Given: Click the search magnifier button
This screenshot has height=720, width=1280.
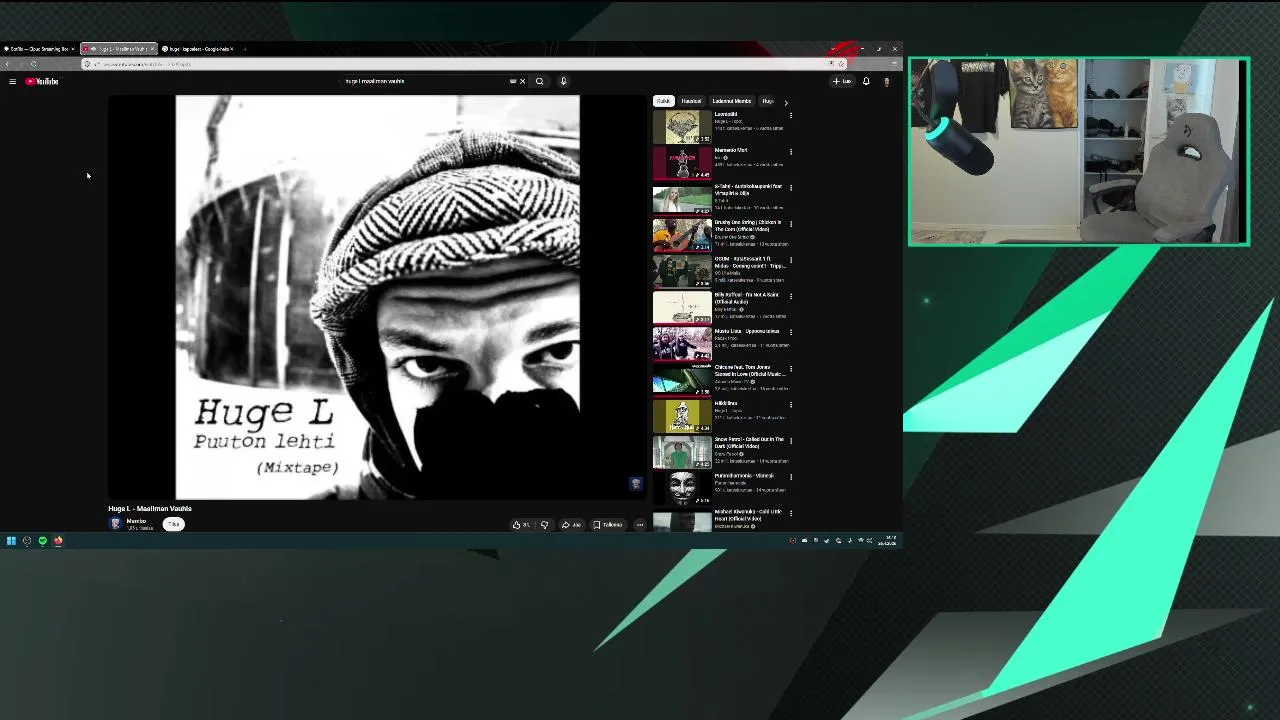Looking at the screenshot, I should point(539,81).
